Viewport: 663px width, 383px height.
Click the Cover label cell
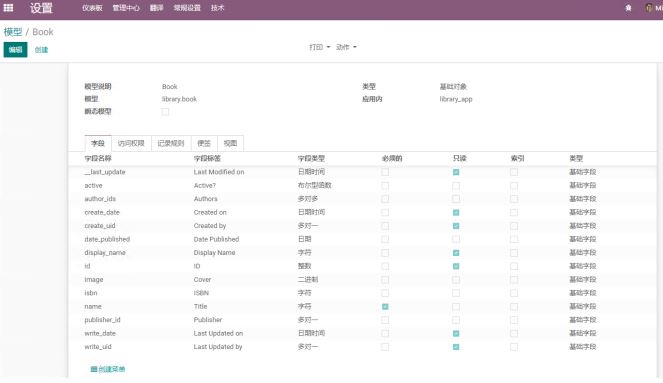tap(202, 280)
